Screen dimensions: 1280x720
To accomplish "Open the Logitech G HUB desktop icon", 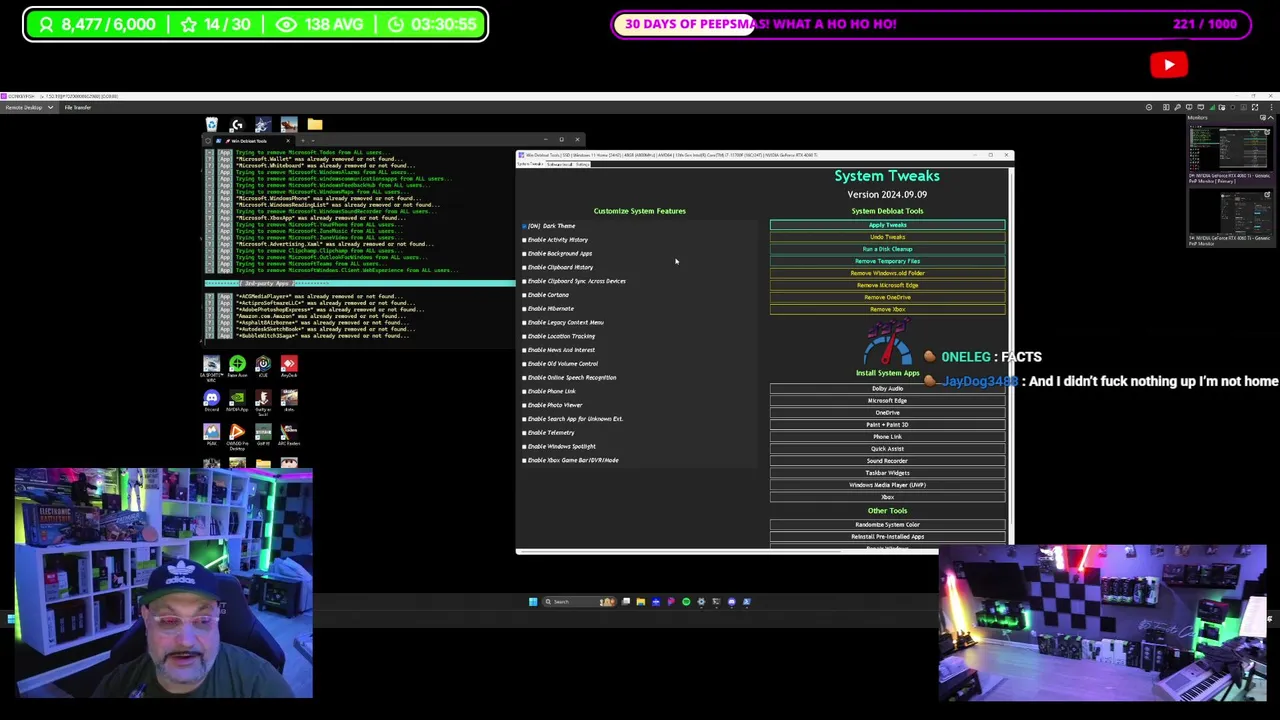I will [237, 125].
